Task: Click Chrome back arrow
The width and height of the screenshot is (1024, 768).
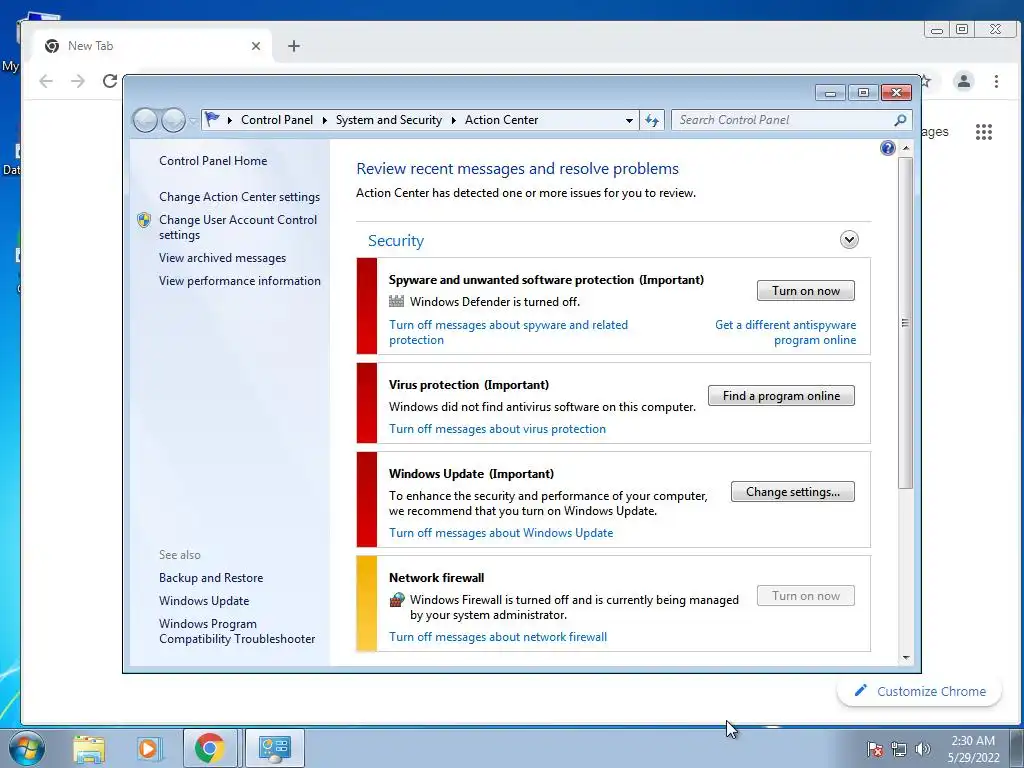Action: tap(46, 81)
